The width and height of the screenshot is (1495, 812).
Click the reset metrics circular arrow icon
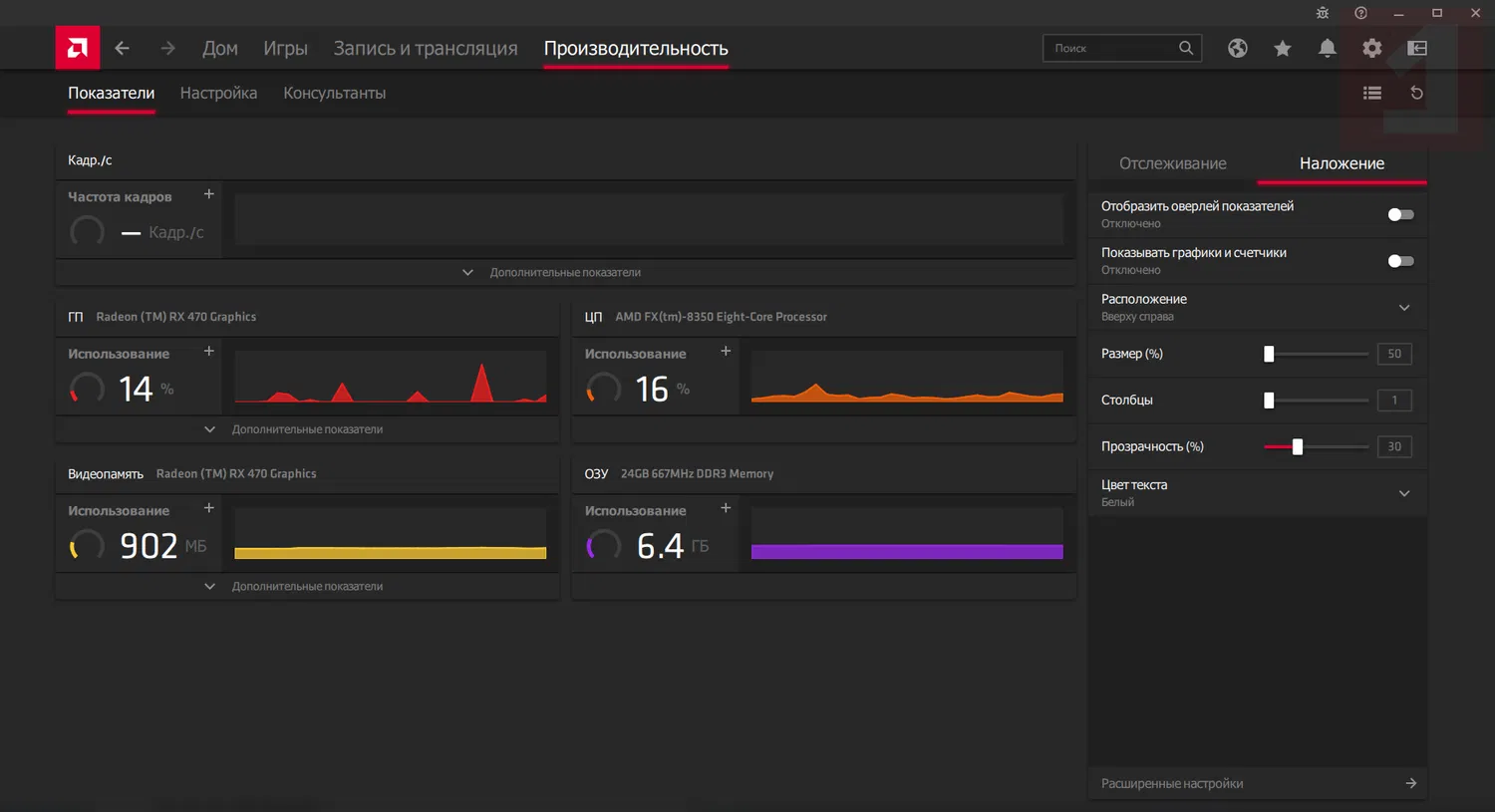pyautogui.click(x=1416, y=93)
